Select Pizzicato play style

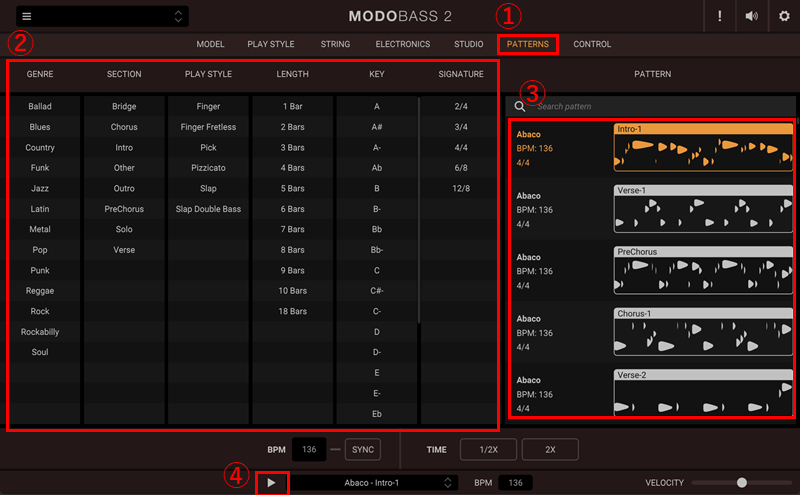tap(208, 168)
